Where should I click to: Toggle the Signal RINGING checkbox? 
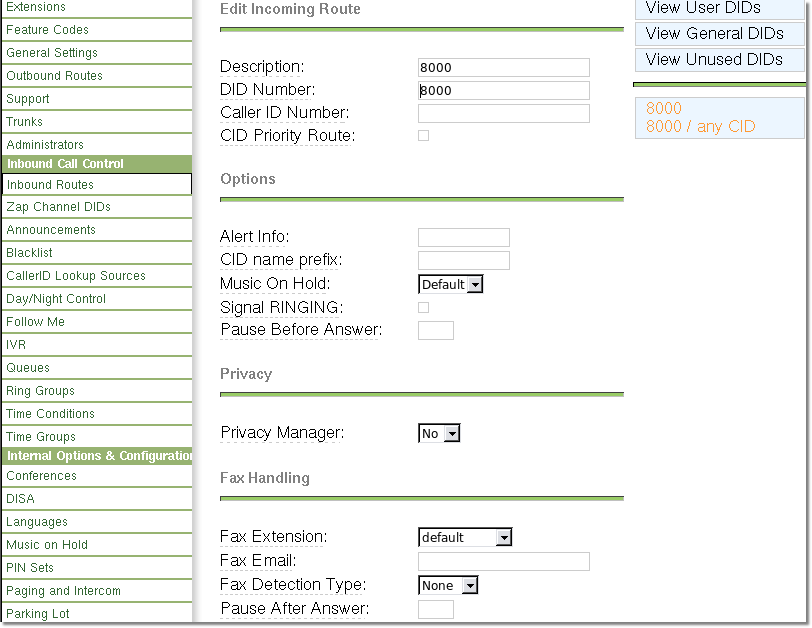[424, 307]
